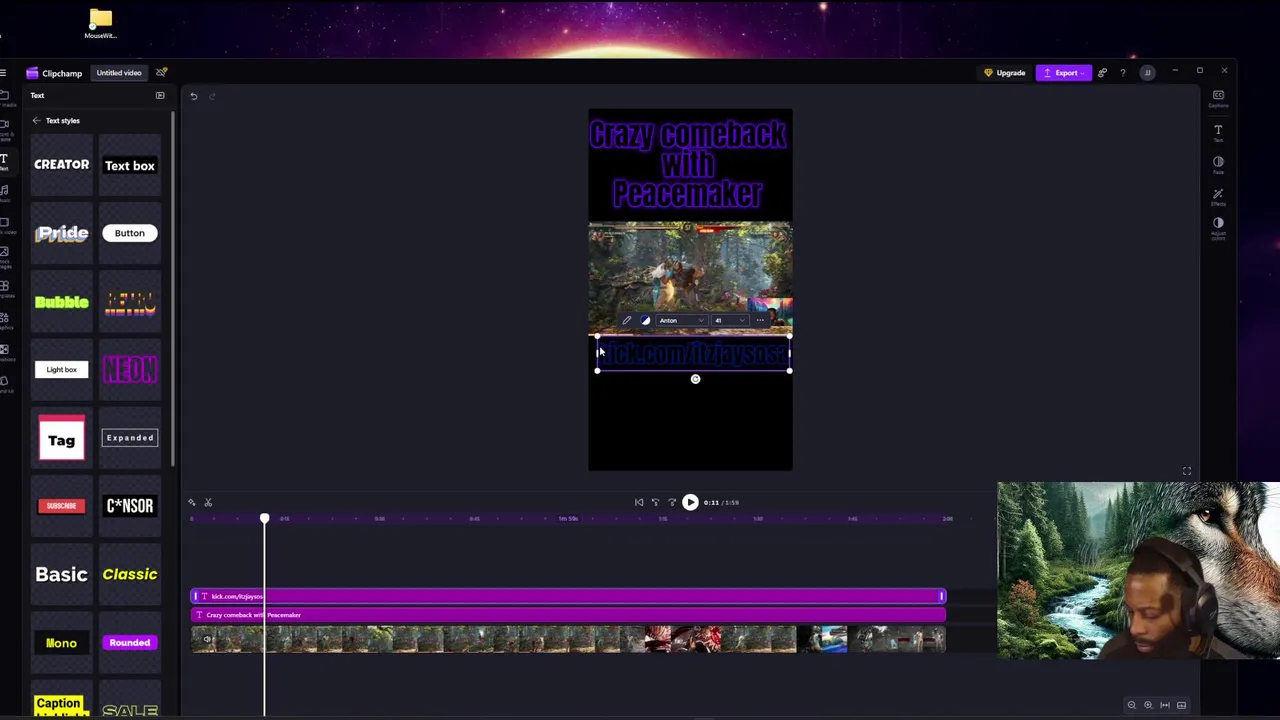Open the Graphics sidebar tab
The height and width of the screenshot is (720, 1280).
4,319
